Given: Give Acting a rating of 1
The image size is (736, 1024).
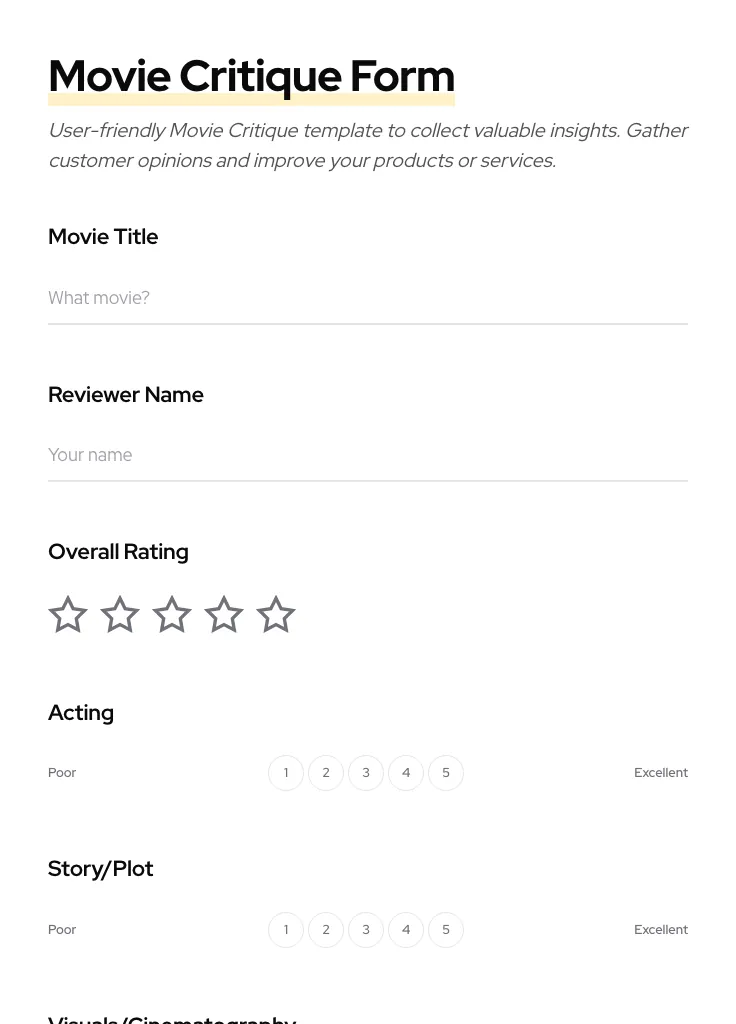Looking at the screenshot, I should click(286, 772).
